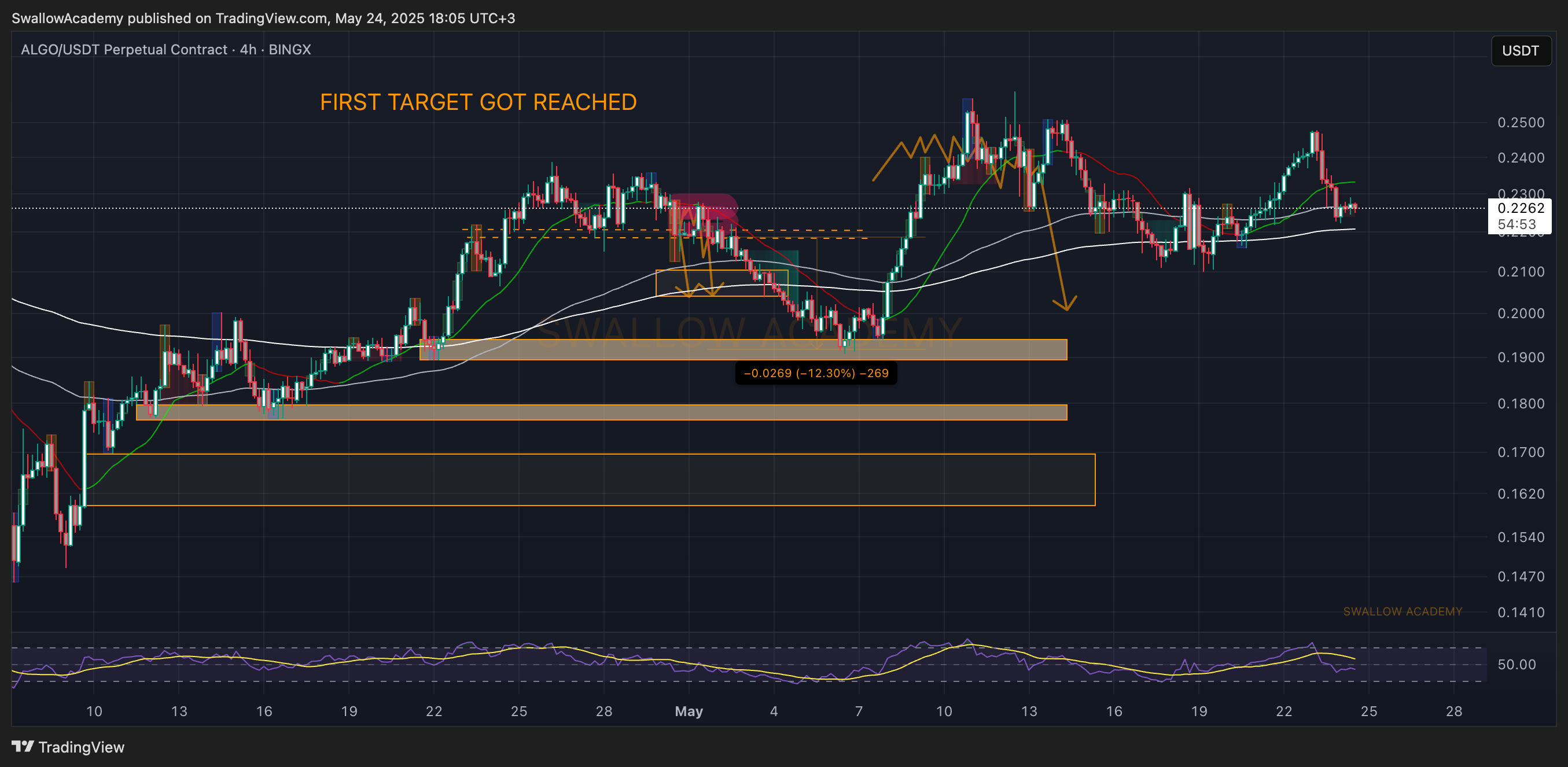Screen dimensions: 1568x767
Task: Click the 0.1800 price axis label
Action: click(x=1521, y=404)
